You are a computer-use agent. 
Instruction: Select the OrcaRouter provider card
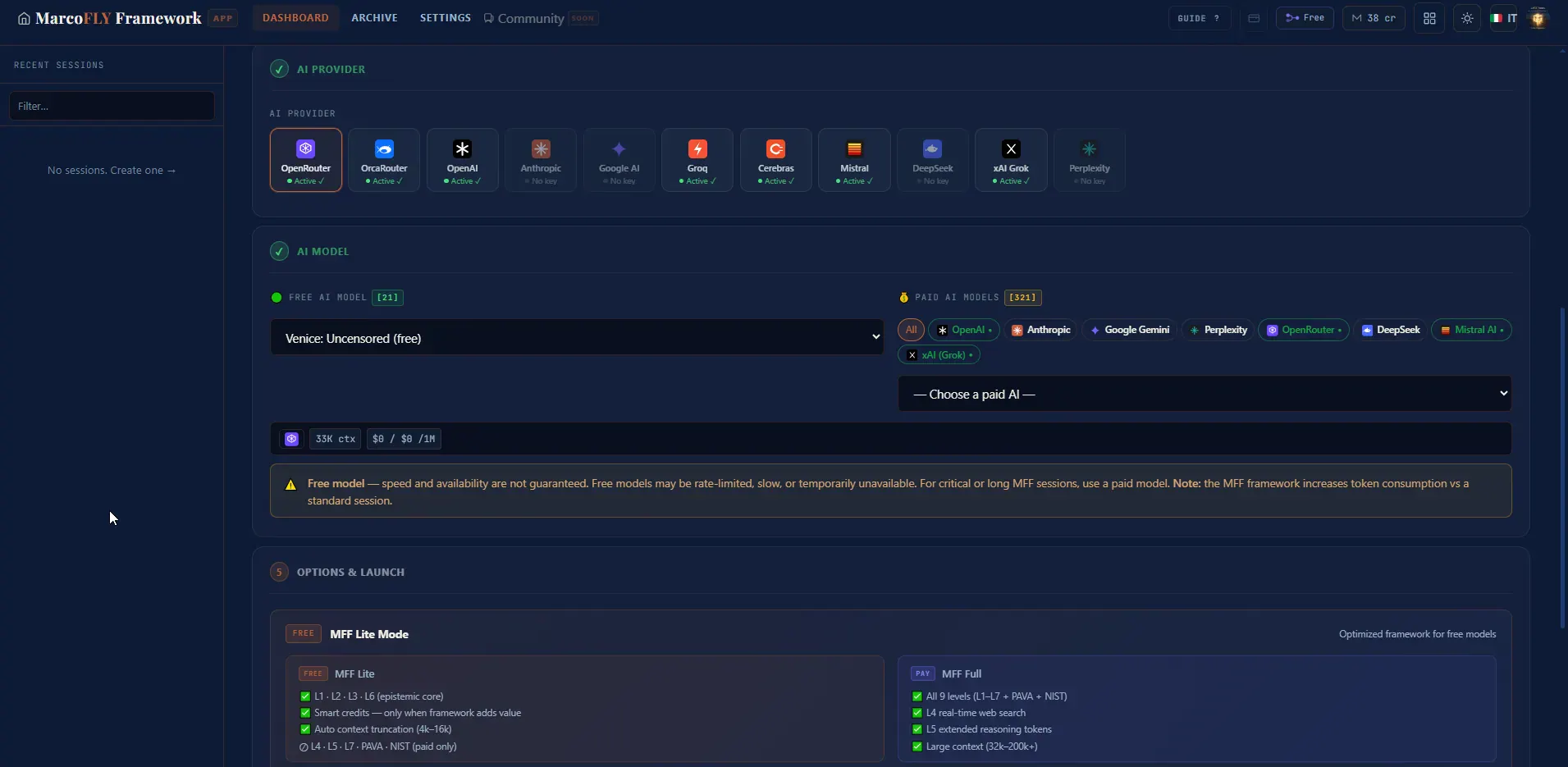point(384,160)
